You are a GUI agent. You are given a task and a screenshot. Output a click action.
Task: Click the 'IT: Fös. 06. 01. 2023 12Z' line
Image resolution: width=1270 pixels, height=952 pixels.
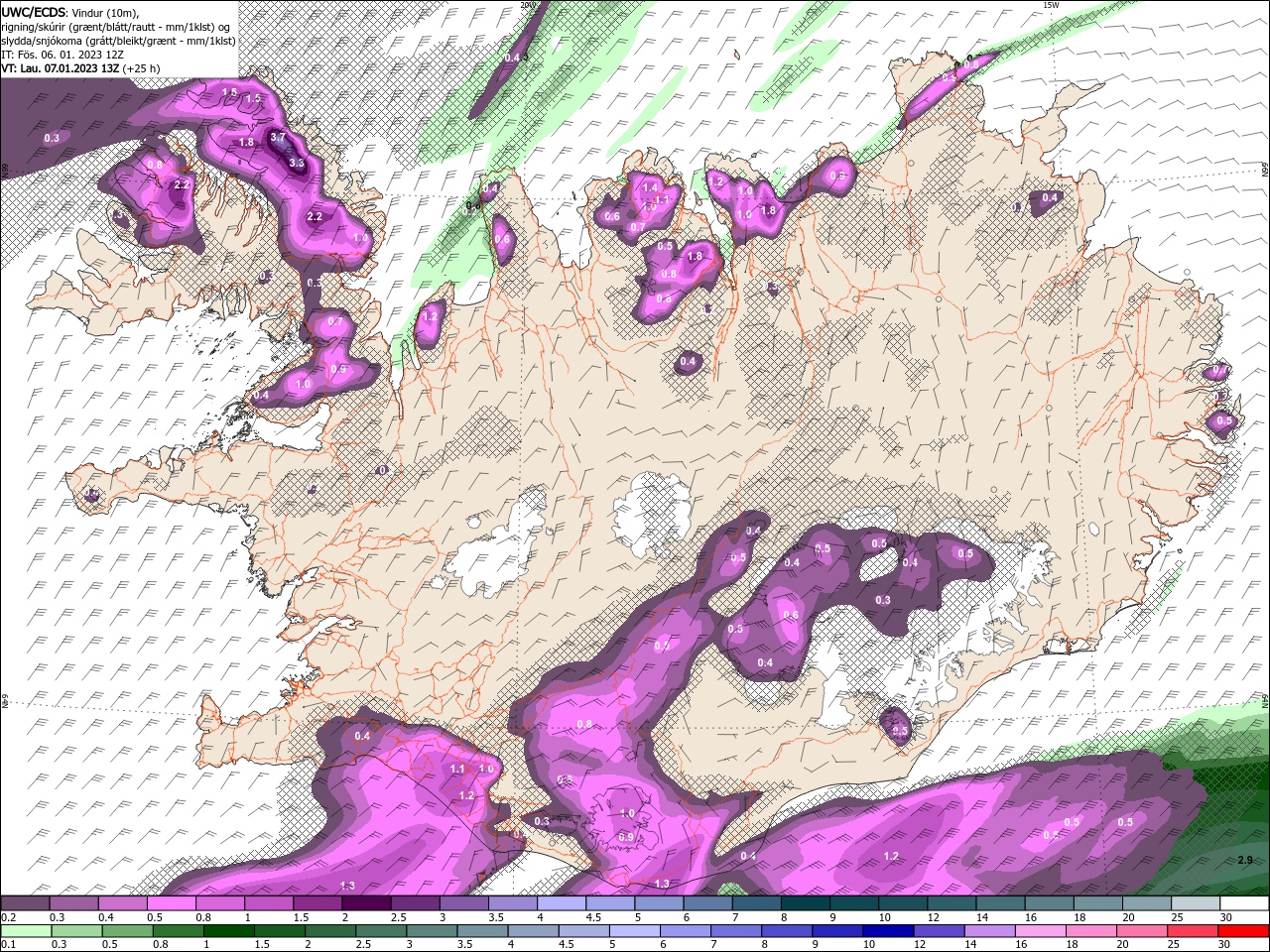coord(63,55)
